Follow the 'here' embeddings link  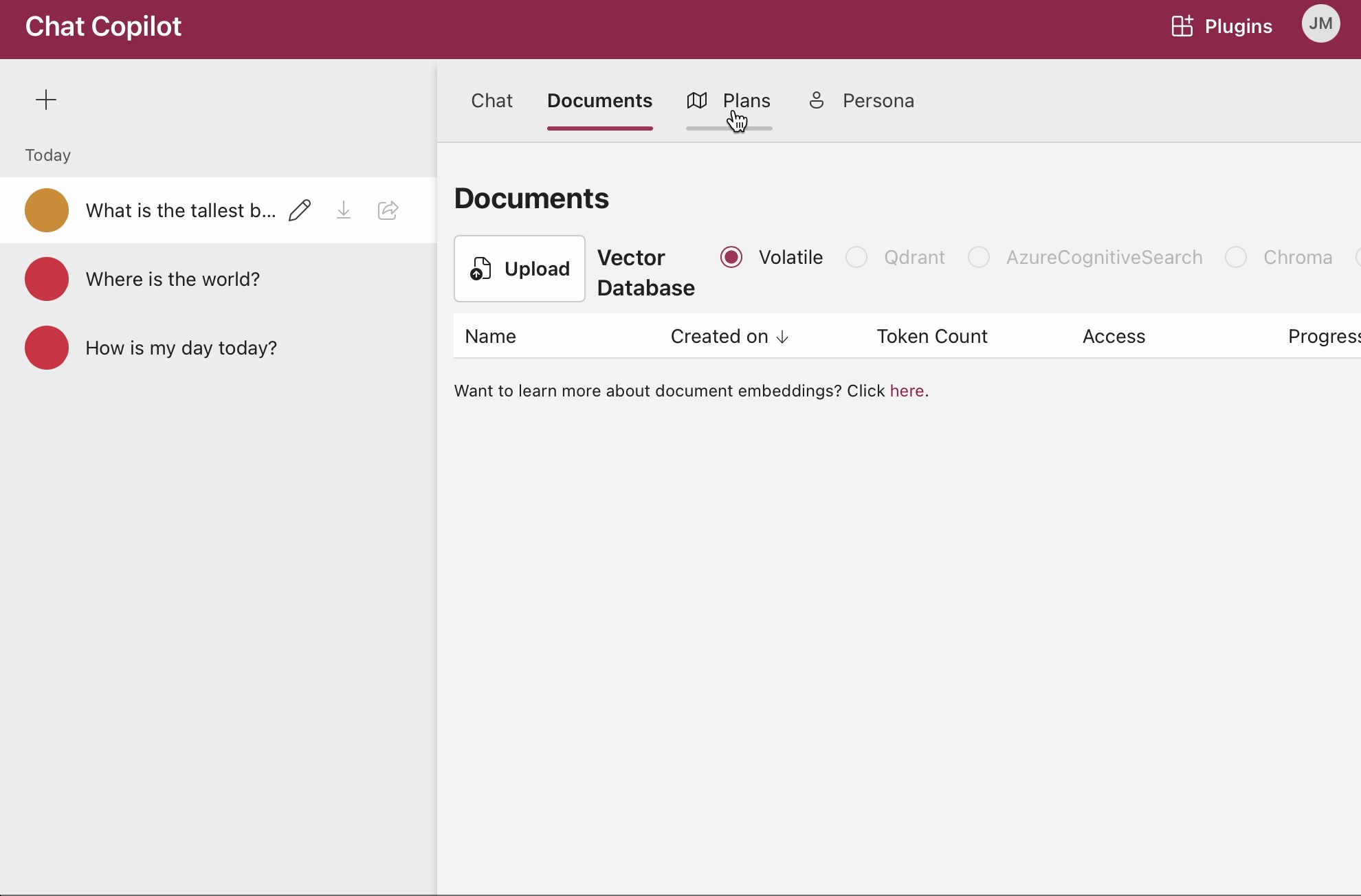point(906,391)
